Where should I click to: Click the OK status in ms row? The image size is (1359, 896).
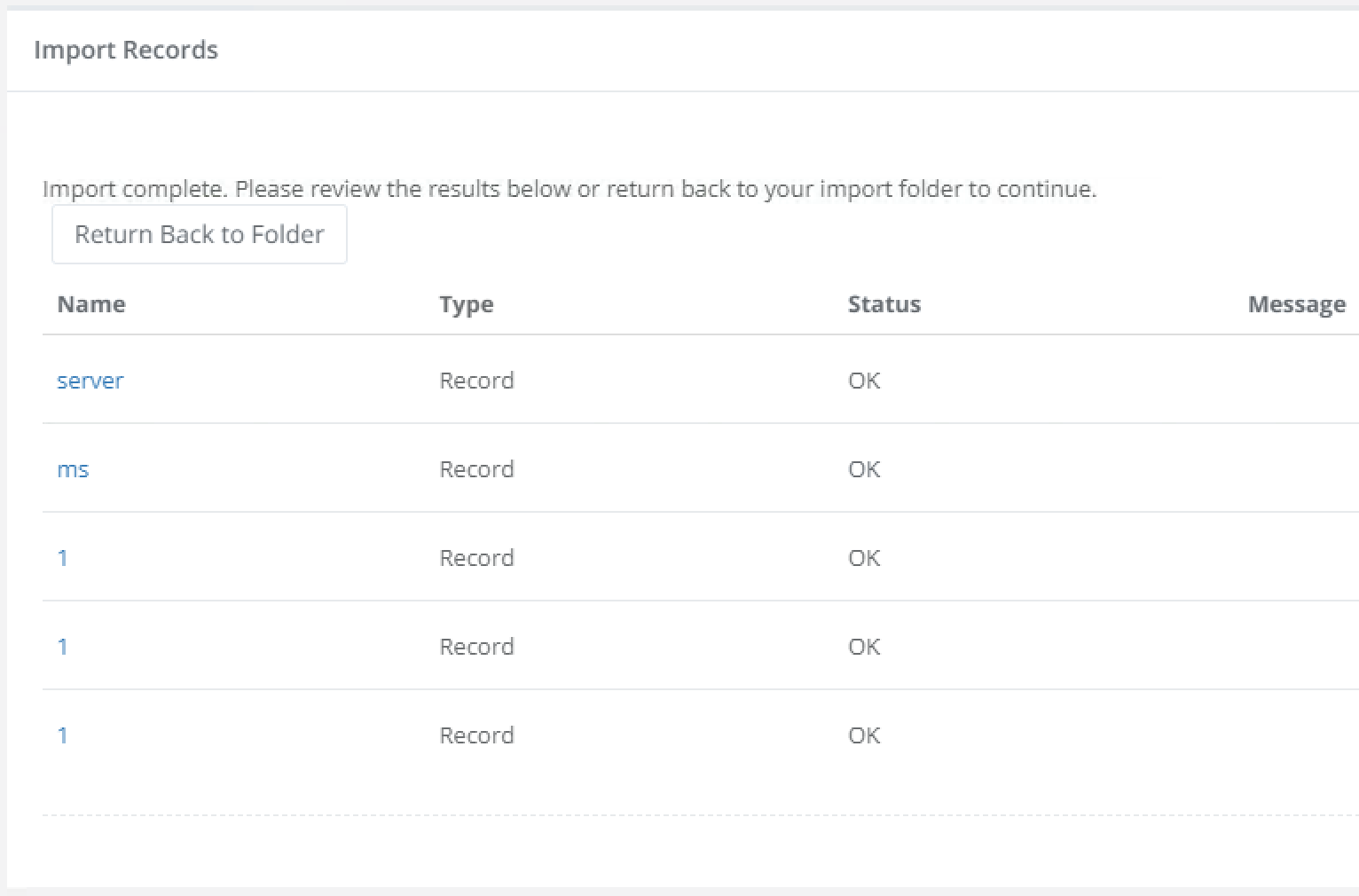(864, 469)
